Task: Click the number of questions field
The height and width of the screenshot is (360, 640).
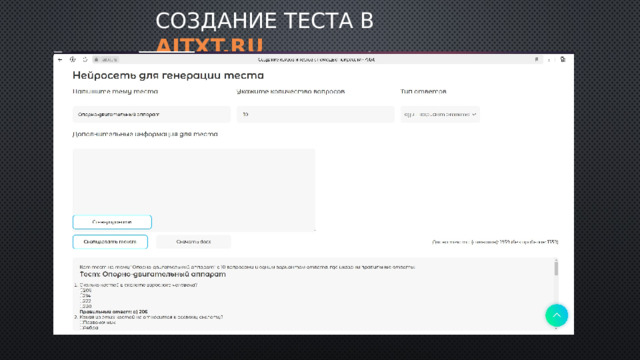Action: [x=316, y=114]
